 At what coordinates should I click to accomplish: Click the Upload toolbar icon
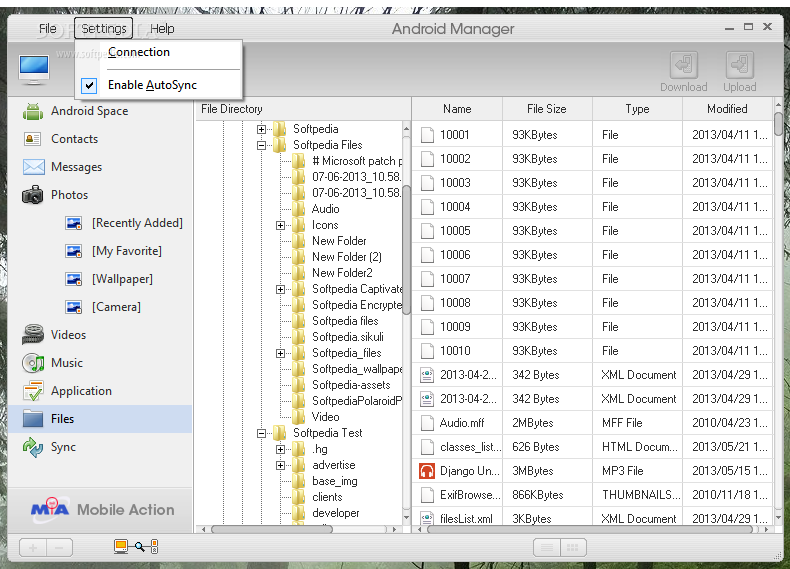[x=740, y=65]
